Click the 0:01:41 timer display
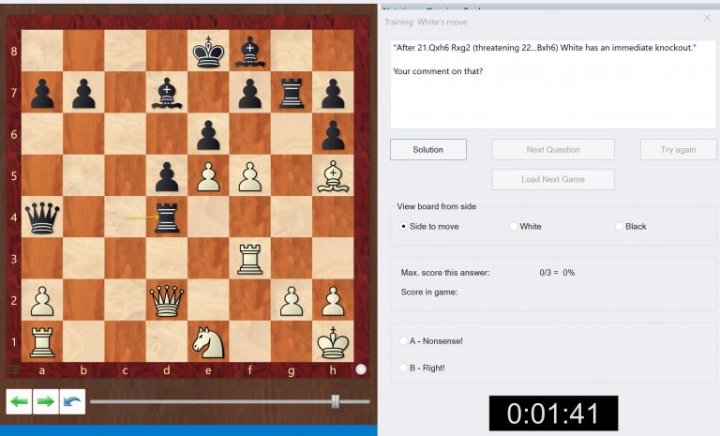This screenshot has height=436, width=720. 553,413
